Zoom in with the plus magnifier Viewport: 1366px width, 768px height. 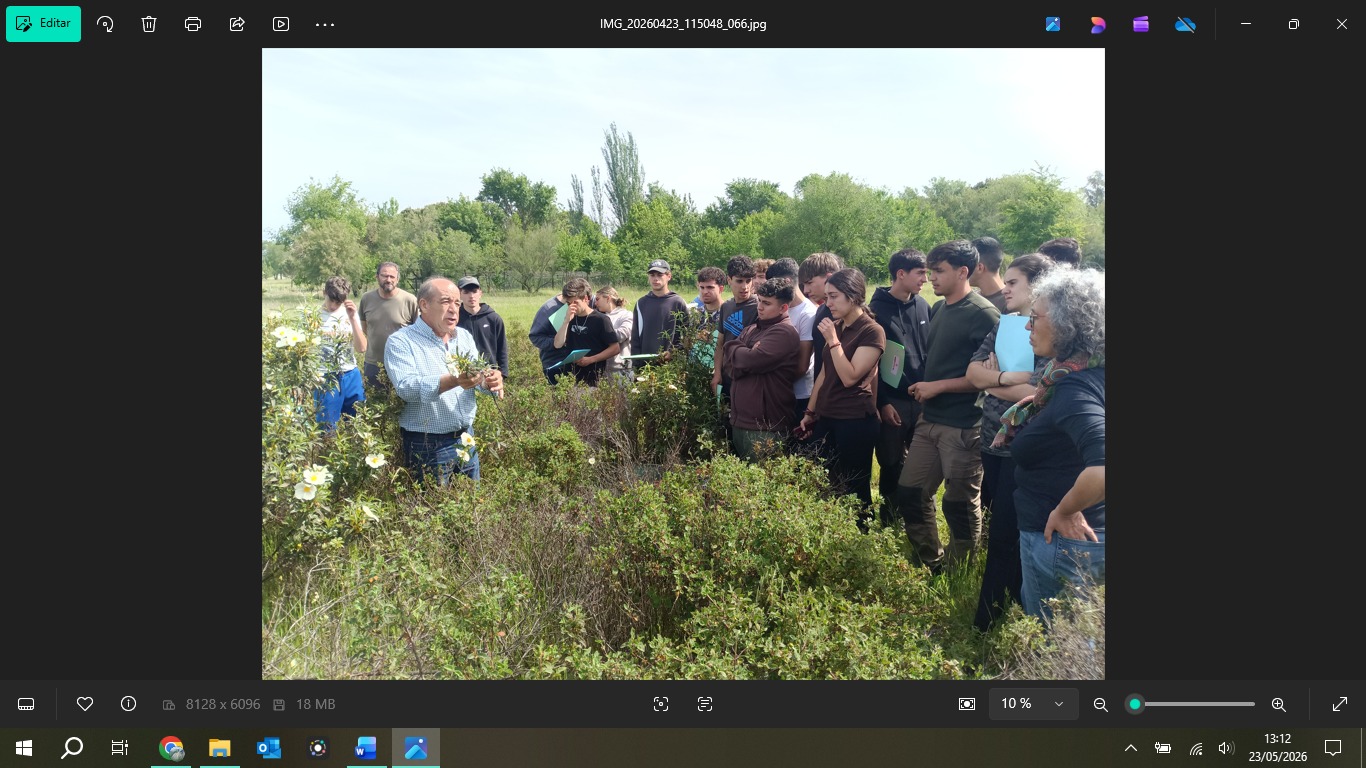[x=1278, y=704]
